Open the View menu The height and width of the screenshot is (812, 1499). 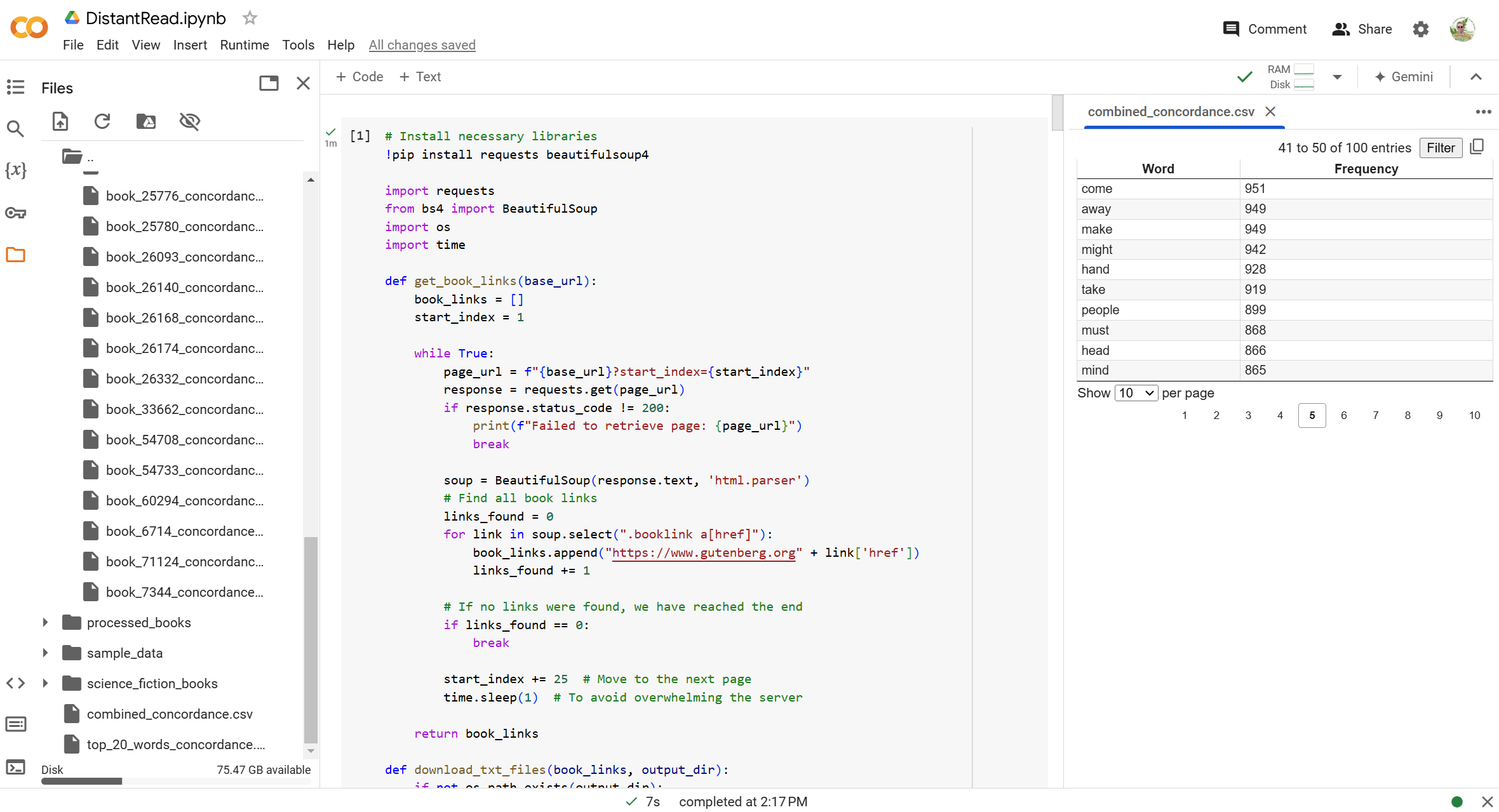(x=145, y=45)
